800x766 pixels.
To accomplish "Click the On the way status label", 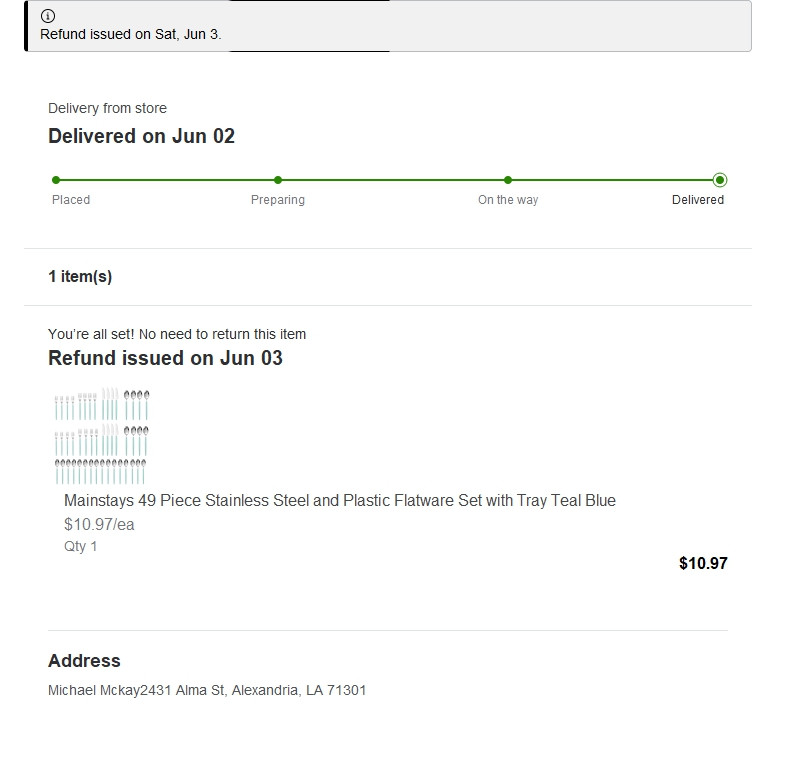I will pyautogui.click(x=508, y=200).
